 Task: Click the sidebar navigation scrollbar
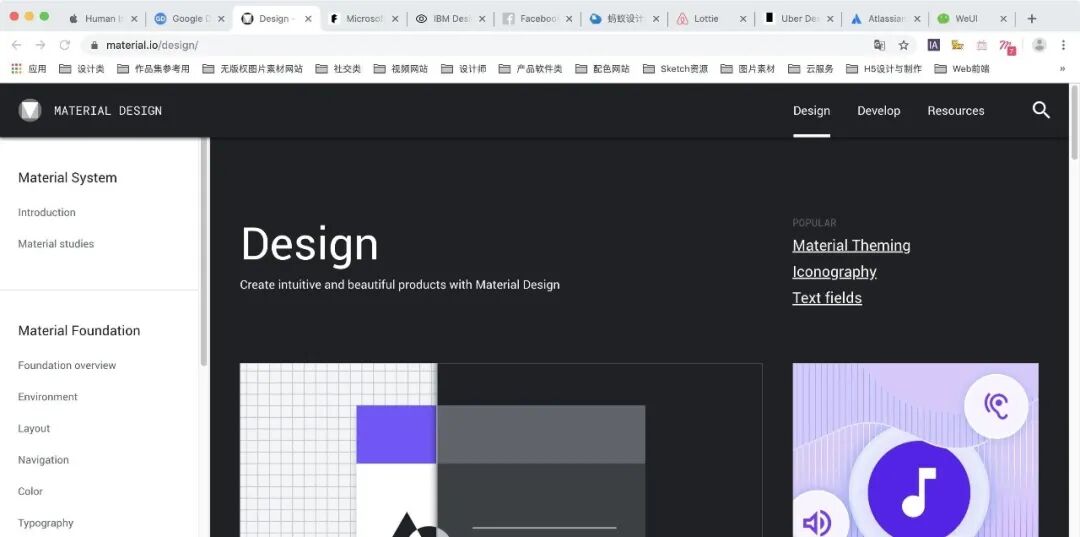tap(203, 252)
